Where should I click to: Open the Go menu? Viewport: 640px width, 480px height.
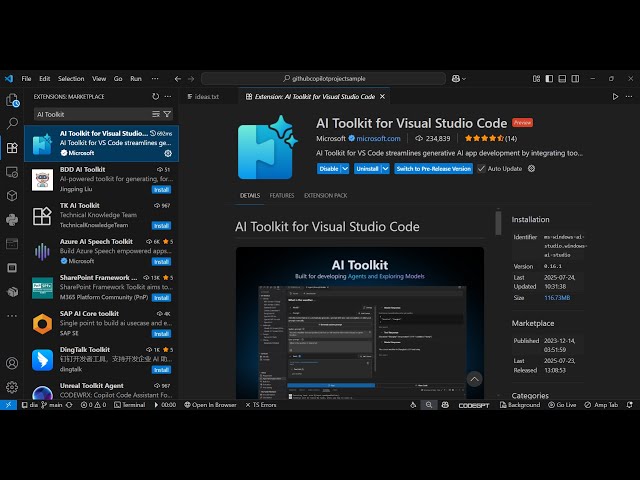(x=118, y=79)
